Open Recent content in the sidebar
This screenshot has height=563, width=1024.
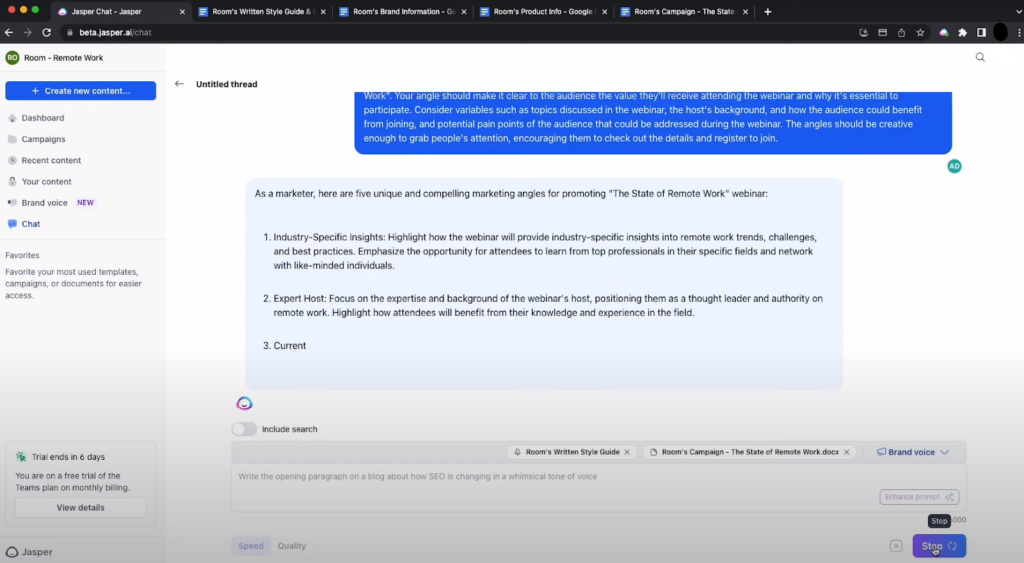click(x=51, y=161)
